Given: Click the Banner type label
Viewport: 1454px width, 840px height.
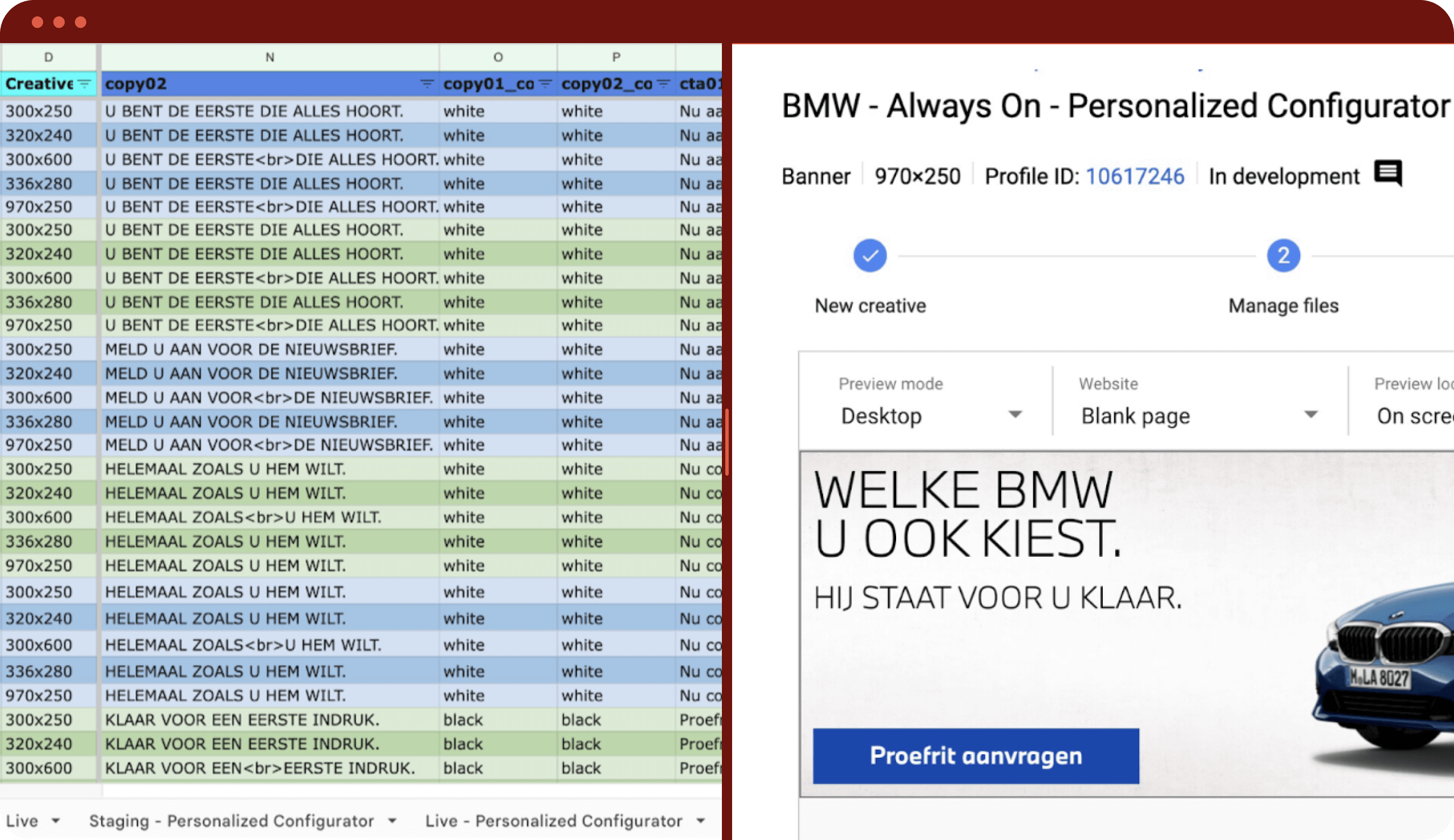Looking at the screenshot, I should 816,176.
